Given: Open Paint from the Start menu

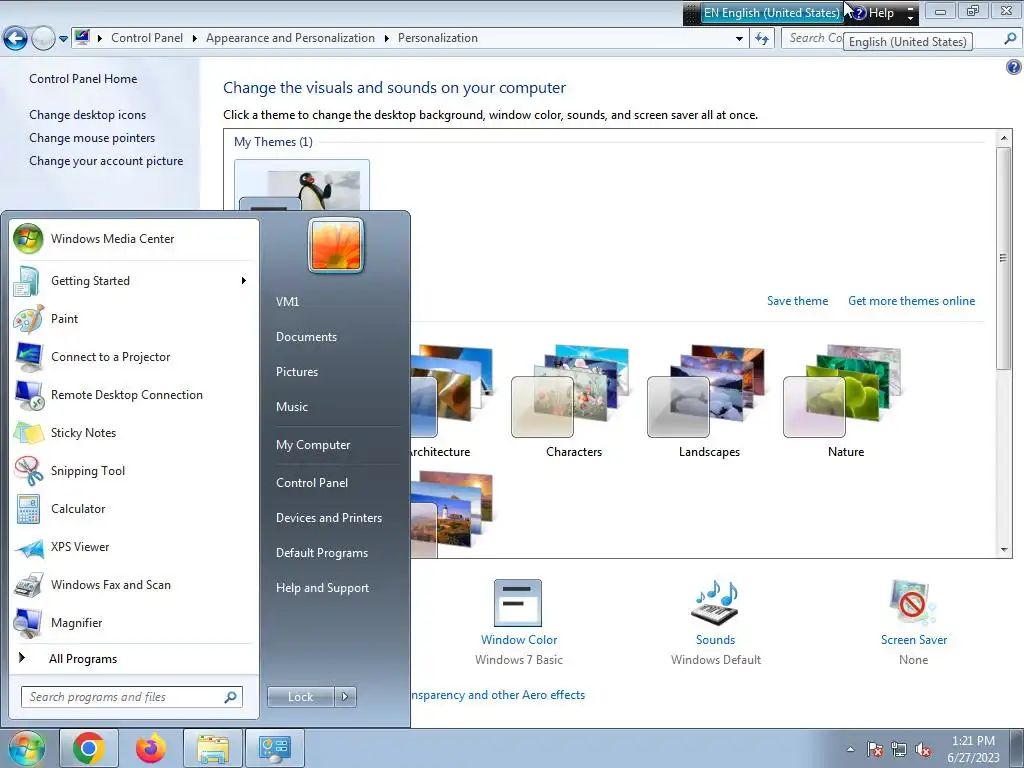Looking at the screenshot, I should click(x=134, y=319).
